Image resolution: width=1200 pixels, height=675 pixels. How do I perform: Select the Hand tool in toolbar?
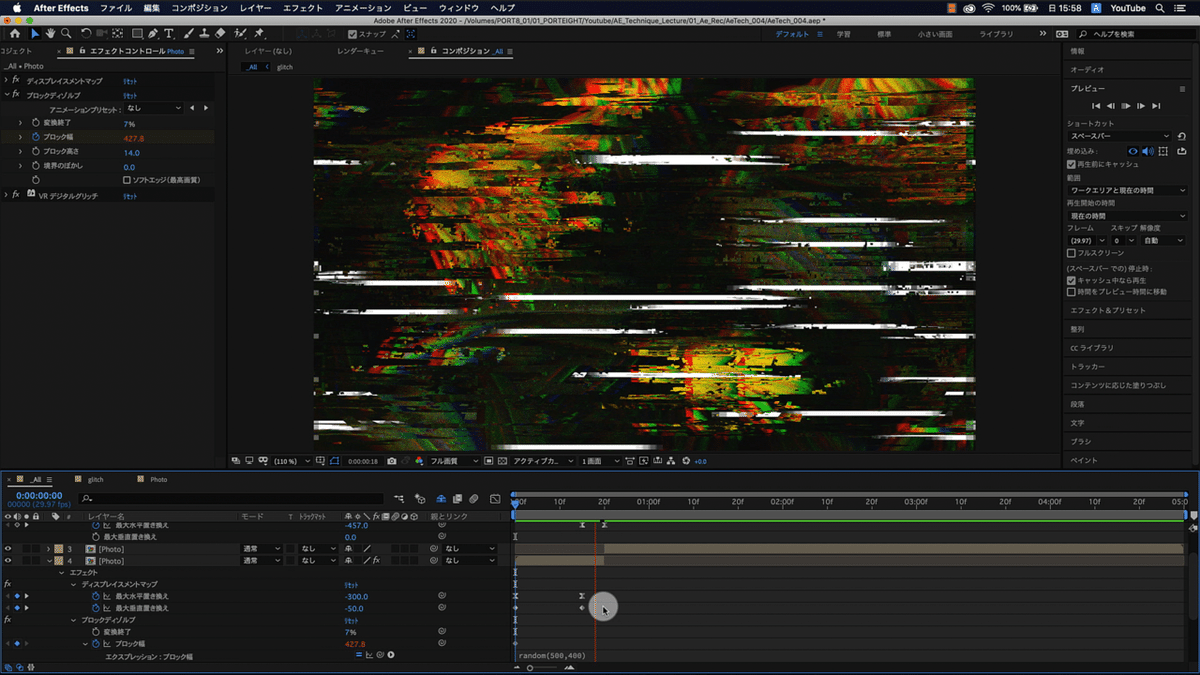click(x=50, y=34)
